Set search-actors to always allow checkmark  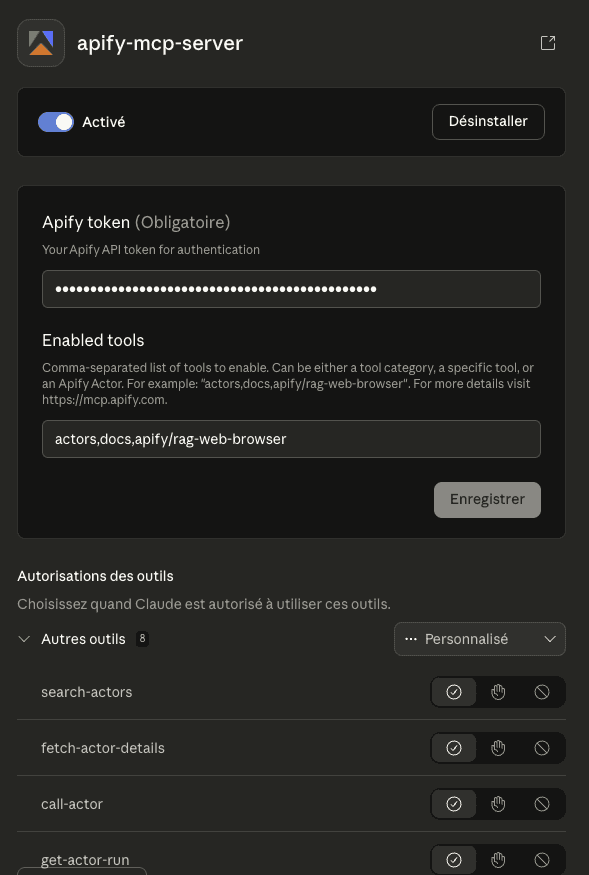pos(454,692)
